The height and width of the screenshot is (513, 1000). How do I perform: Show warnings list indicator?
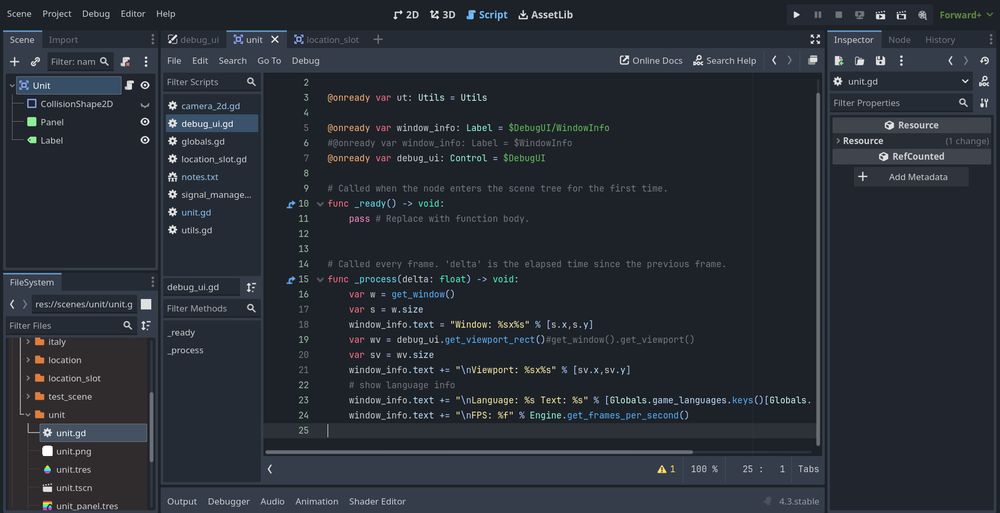point(666,469)
